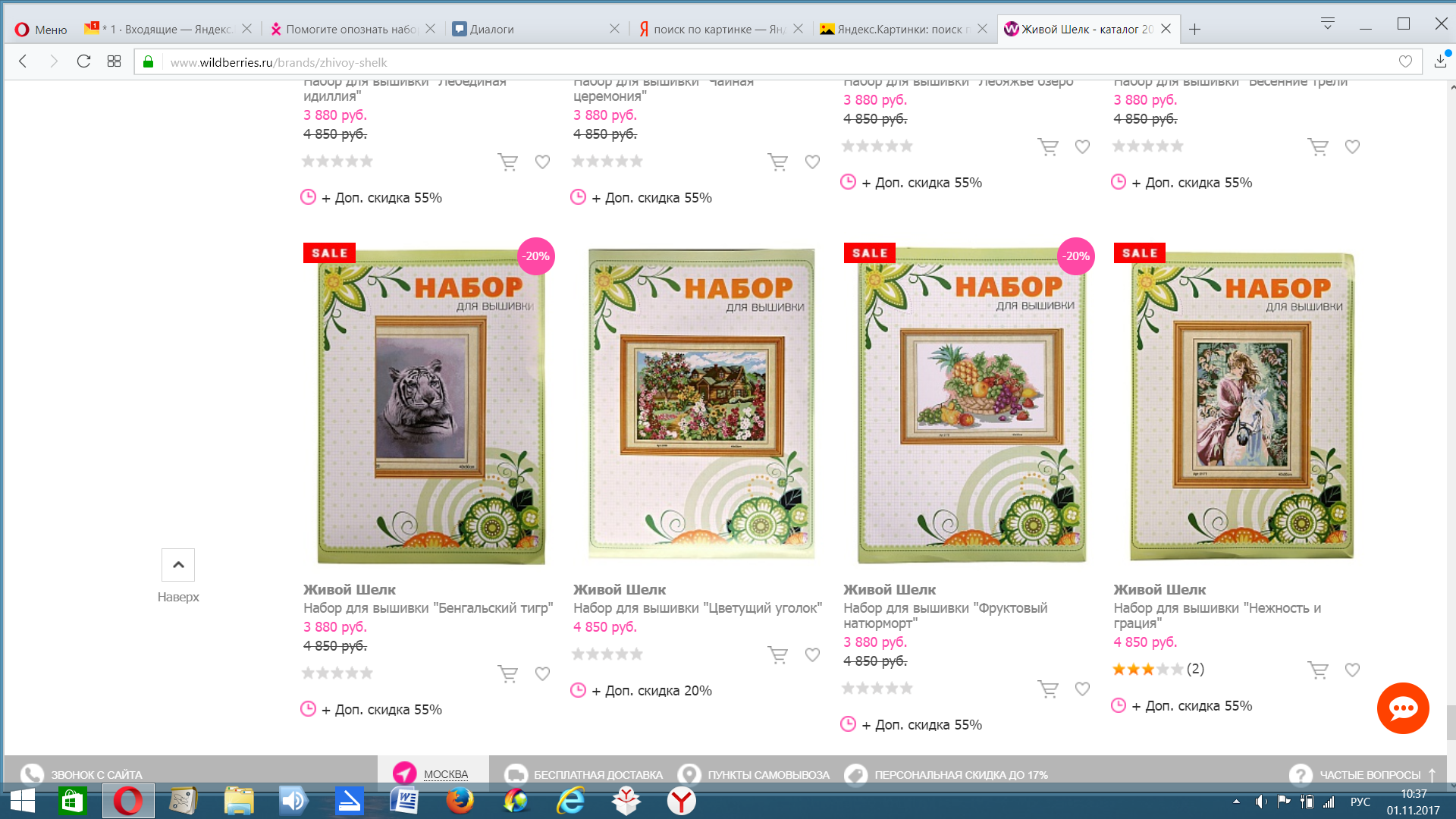Add "Бенгальский тигр" kit to cart
Image resolution: width=1456 pixels, height=819 pixels.
[507, 673]
